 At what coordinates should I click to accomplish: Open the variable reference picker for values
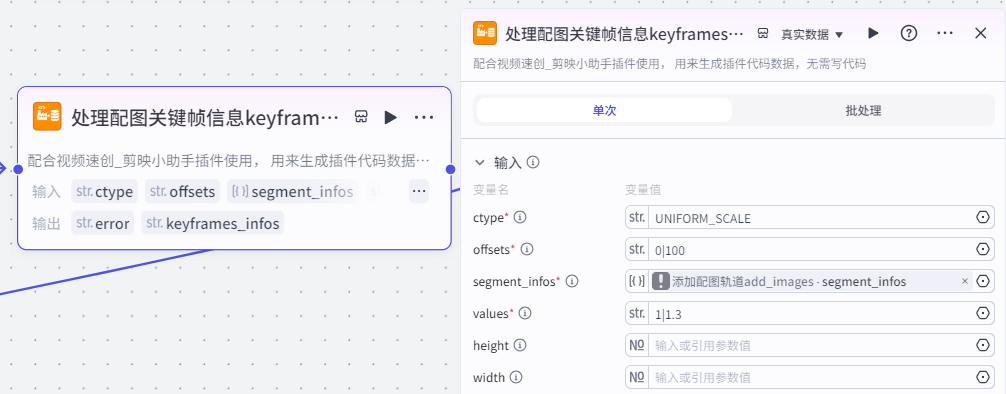point(983,313)
